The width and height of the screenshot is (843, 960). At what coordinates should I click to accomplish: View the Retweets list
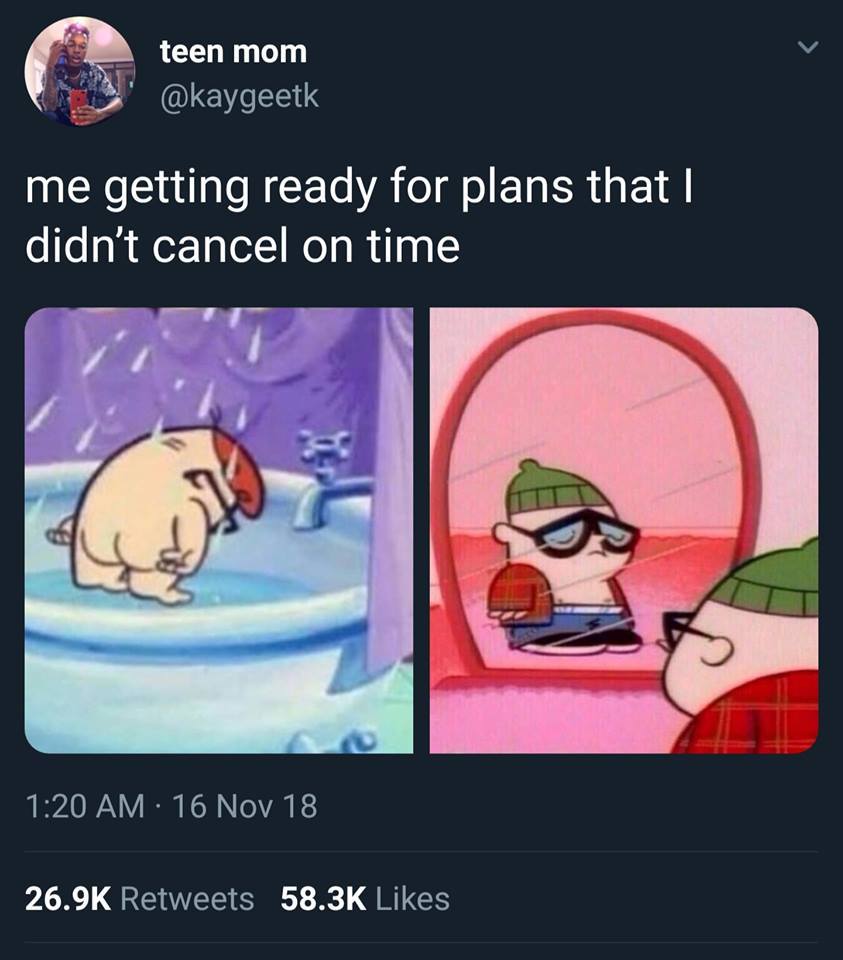tap(140, 899)
